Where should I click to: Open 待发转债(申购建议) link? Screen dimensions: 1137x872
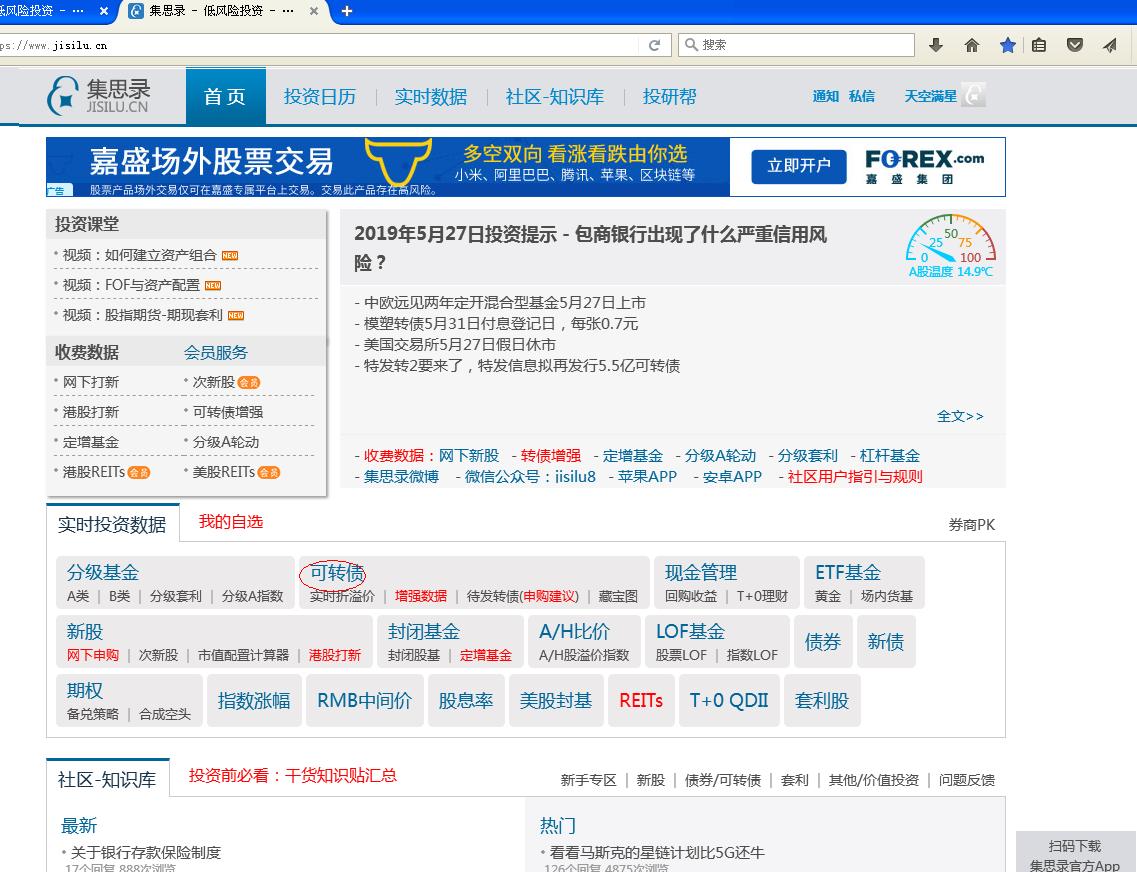(x=523, y=596)
